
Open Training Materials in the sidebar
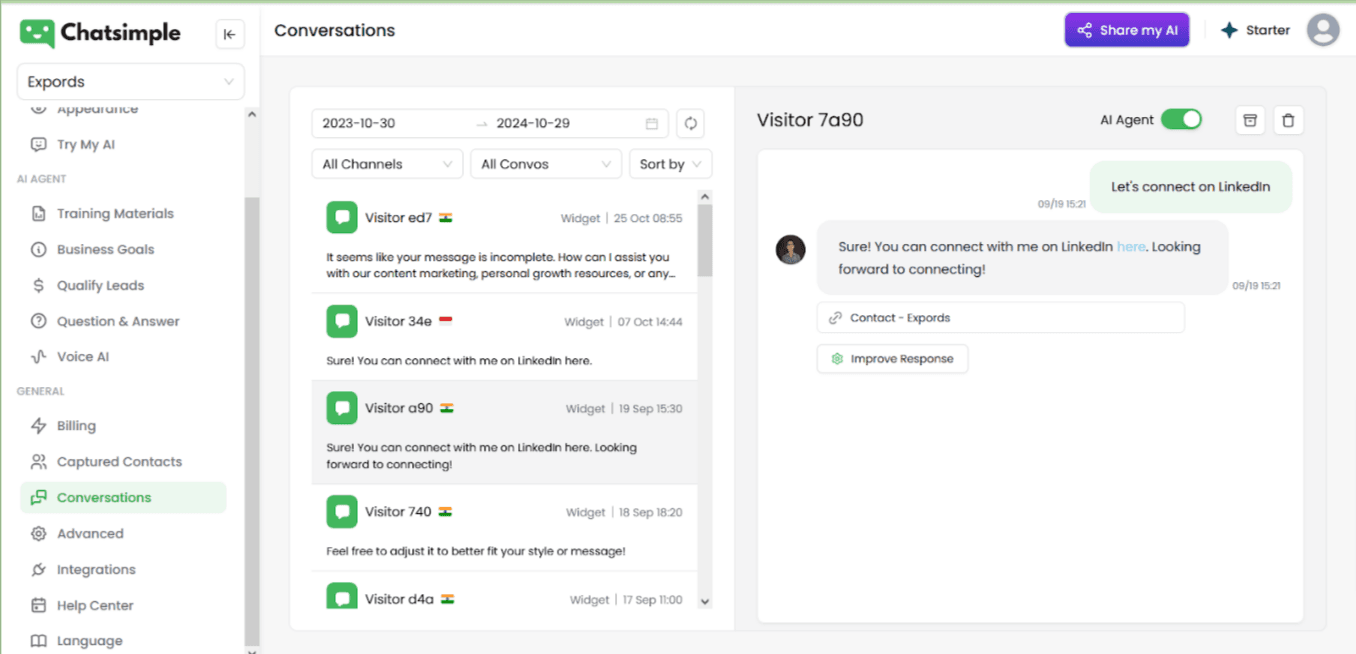(115, 213)
